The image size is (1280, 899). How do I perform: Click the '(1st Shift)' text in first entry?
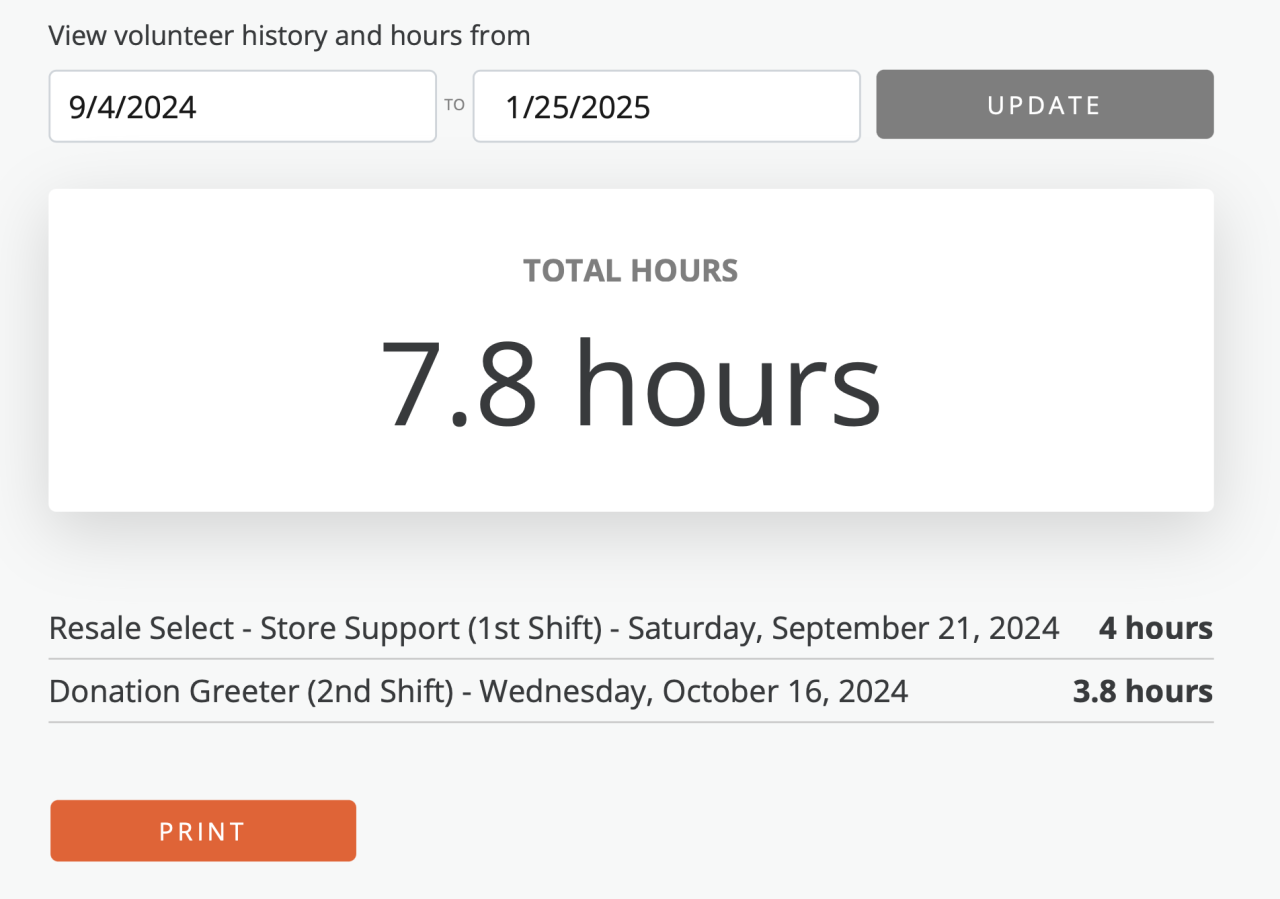(x=536, y=628)
